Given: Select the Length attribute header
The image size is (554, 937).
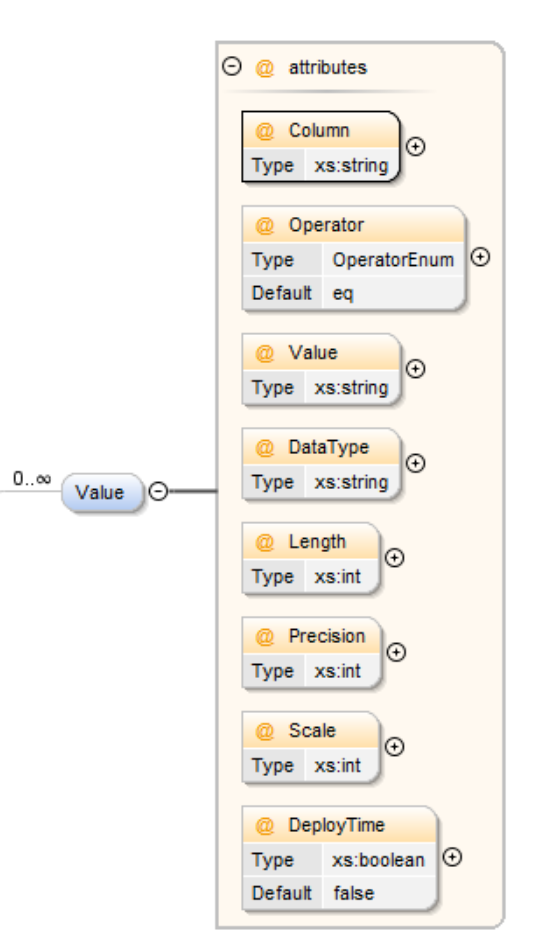Looking at the screenshot, I should (311, 541).
